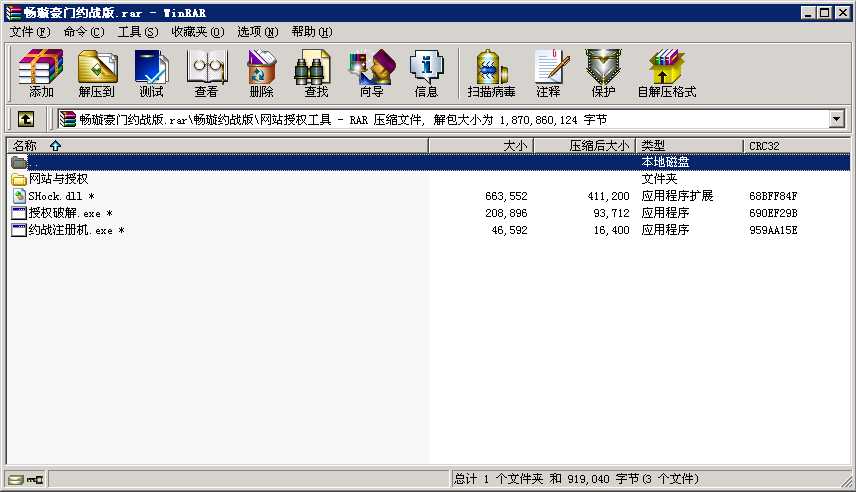Go up one level with arrow button
Viewport: 856px width, 492px height.
coord(26,119)
